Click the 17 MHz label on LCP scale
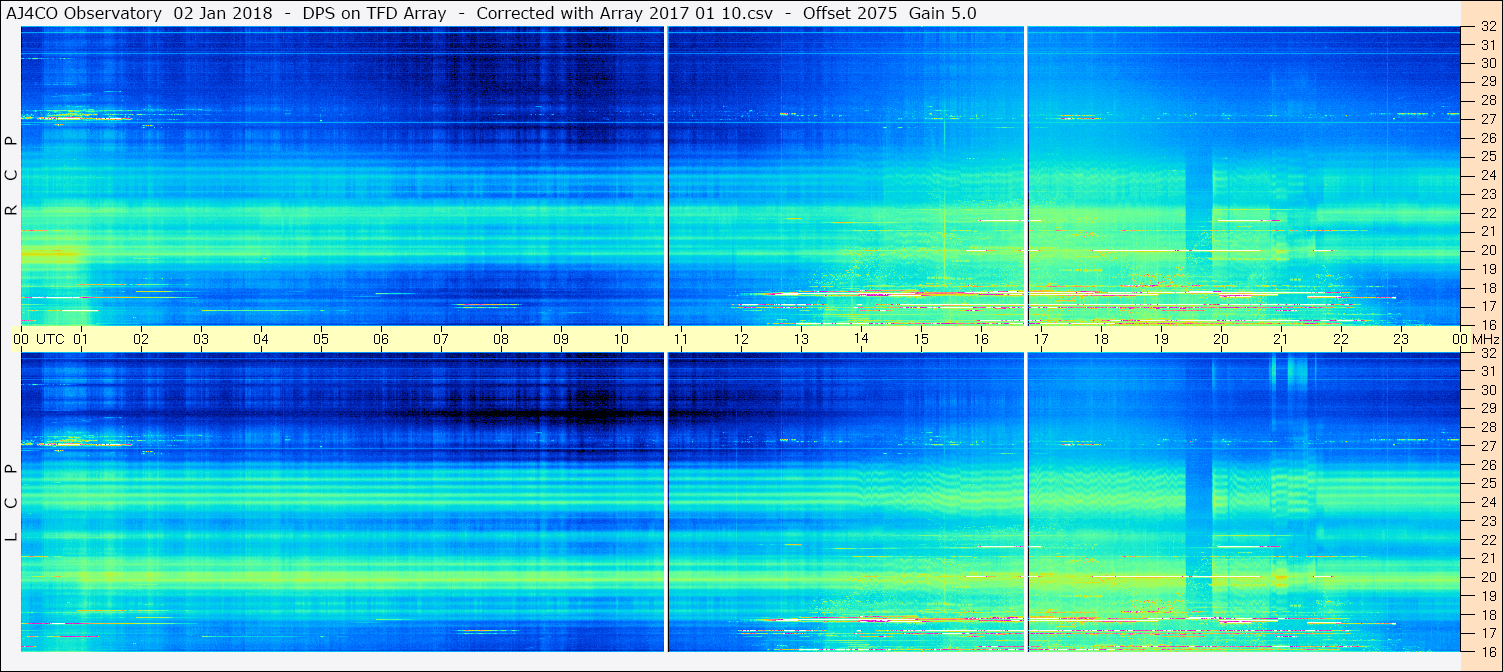The height and width of the screenshot is (672, 1503). click(x=1488, y=633)
